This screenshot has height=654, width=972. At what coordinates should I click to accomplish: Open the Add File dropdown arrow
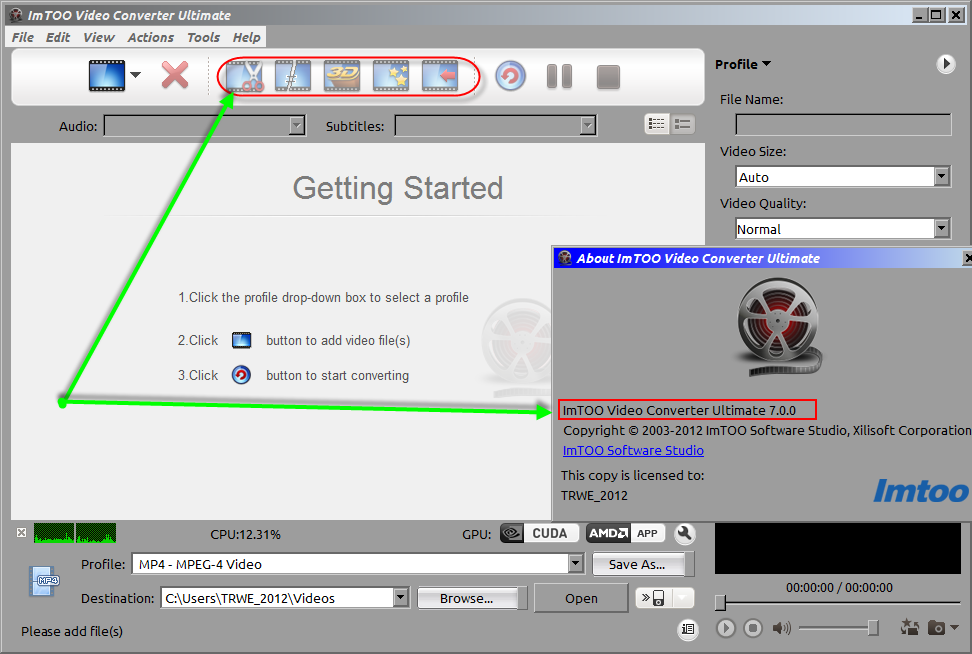135,75
